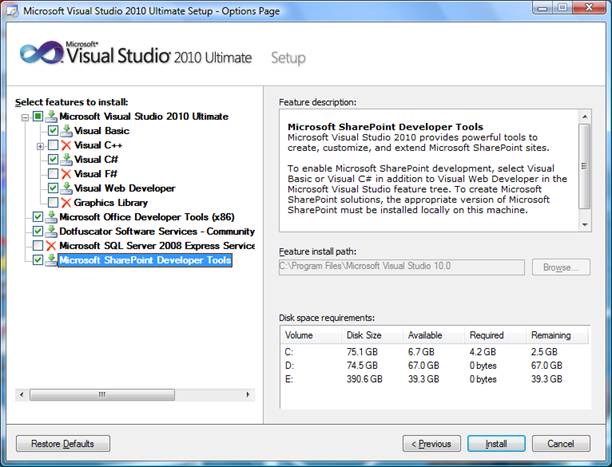Select the Visual C++ feature label
Viewport: 612px width, 467px height.
(x=98, y=145)
